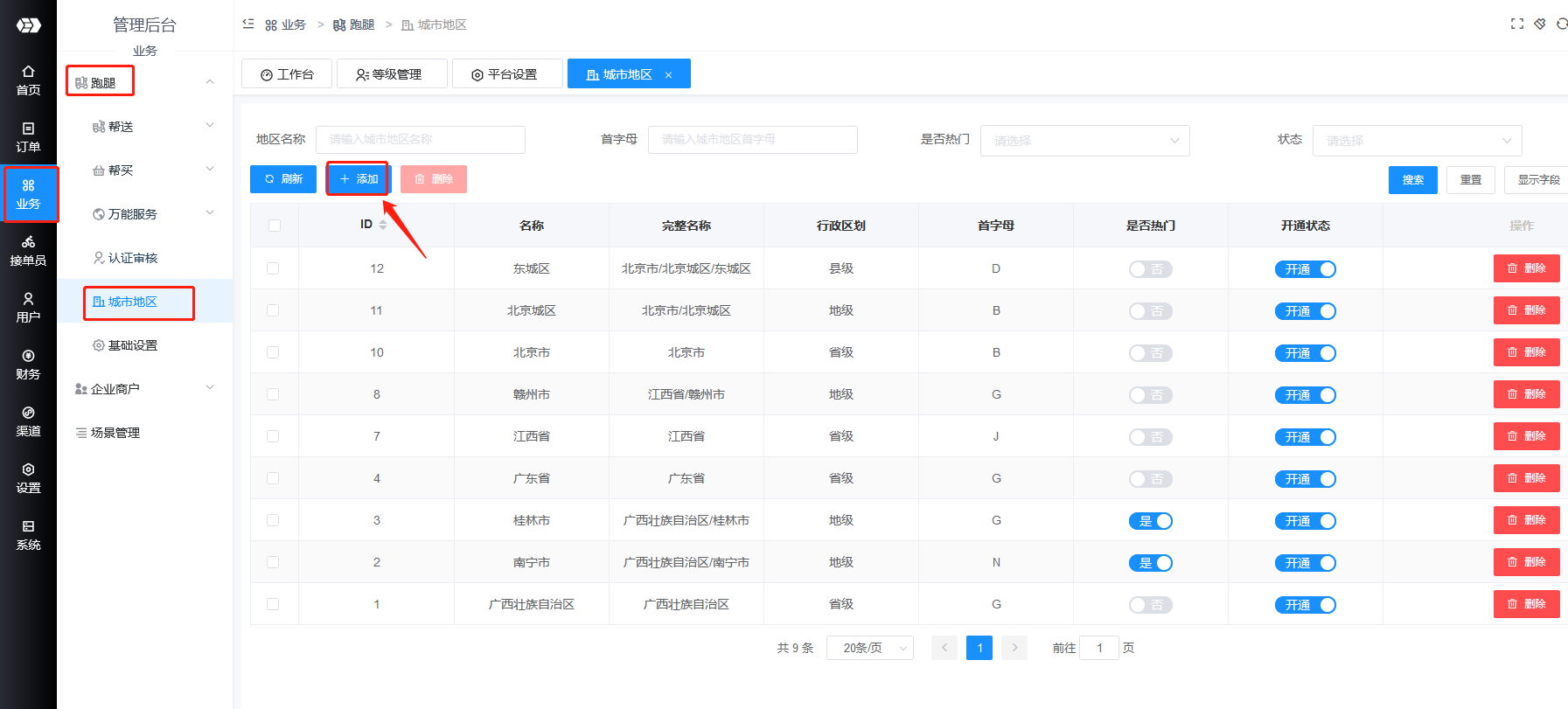Close the 城市地区 tab
This screenshot has height=709, width=1568.
tap(668, 75)
